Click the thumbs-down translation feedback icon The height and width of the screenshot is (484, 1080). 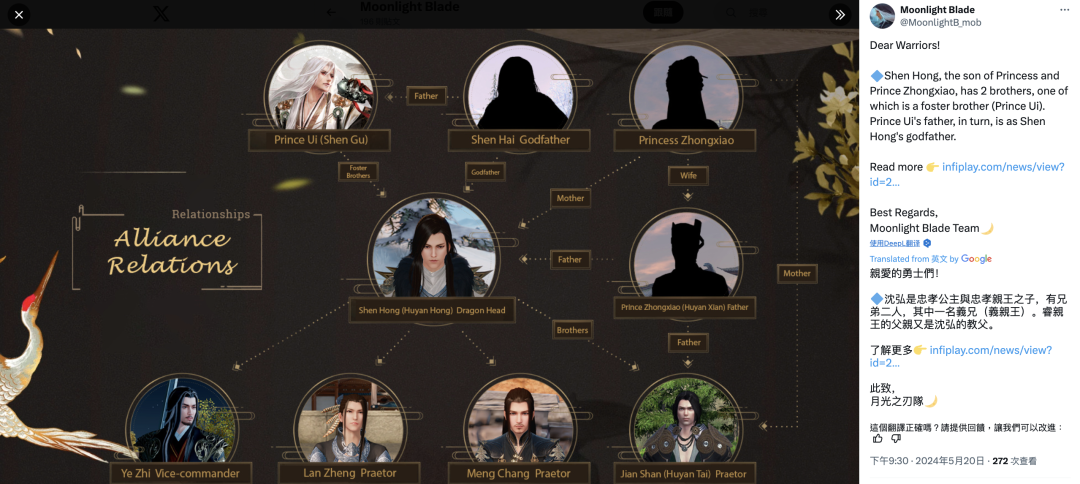[x=896, y=439]
